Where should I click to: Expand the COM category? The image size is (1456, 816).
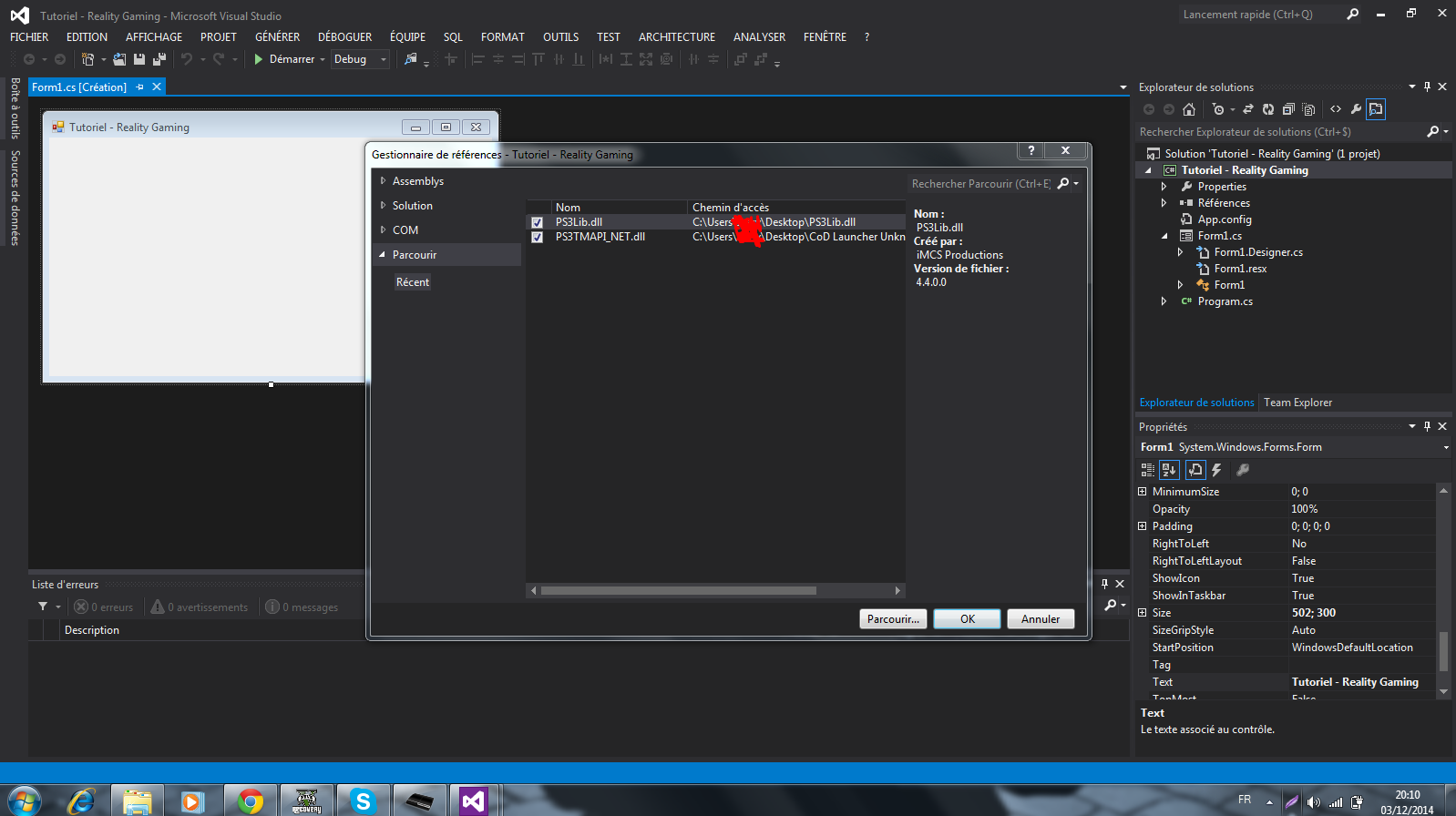tap(383, 230)
